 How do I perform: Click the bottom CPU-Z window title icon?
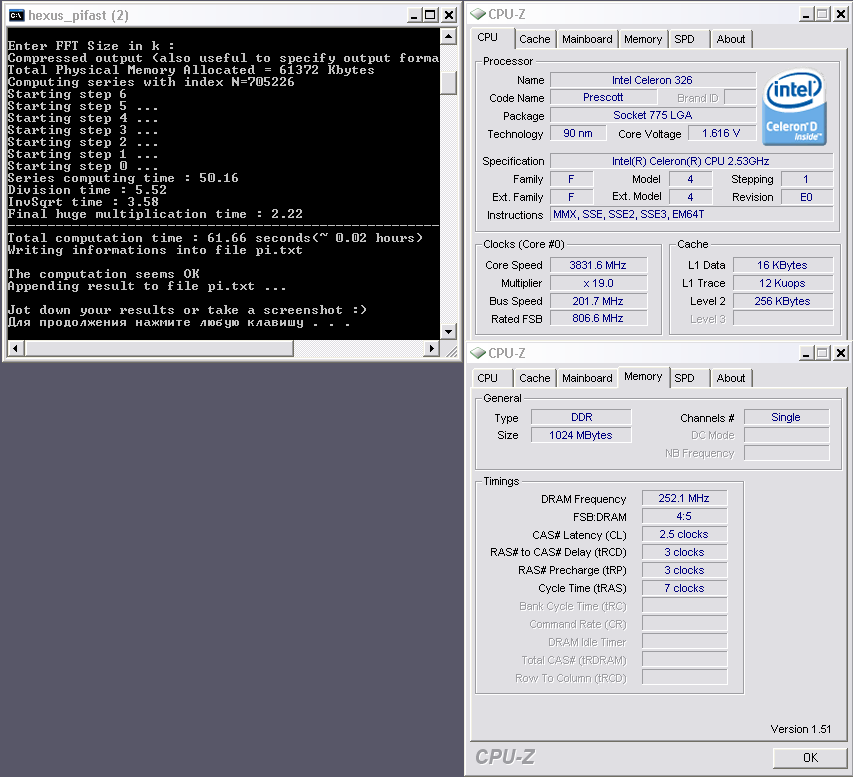478,353
